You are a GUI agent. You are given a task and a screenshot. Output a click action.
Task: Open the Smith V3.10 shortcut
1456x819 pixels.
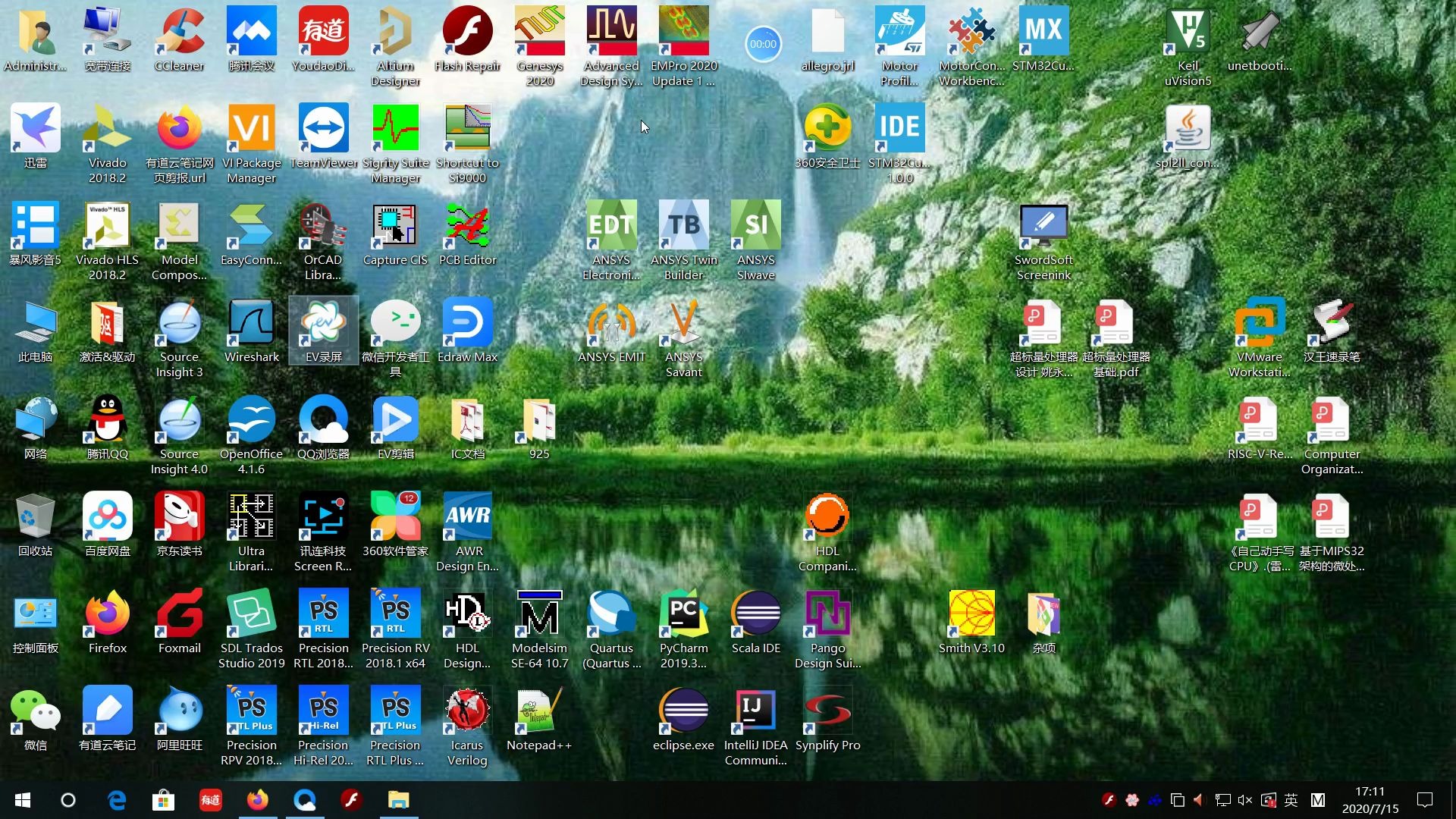coord(971,622)
